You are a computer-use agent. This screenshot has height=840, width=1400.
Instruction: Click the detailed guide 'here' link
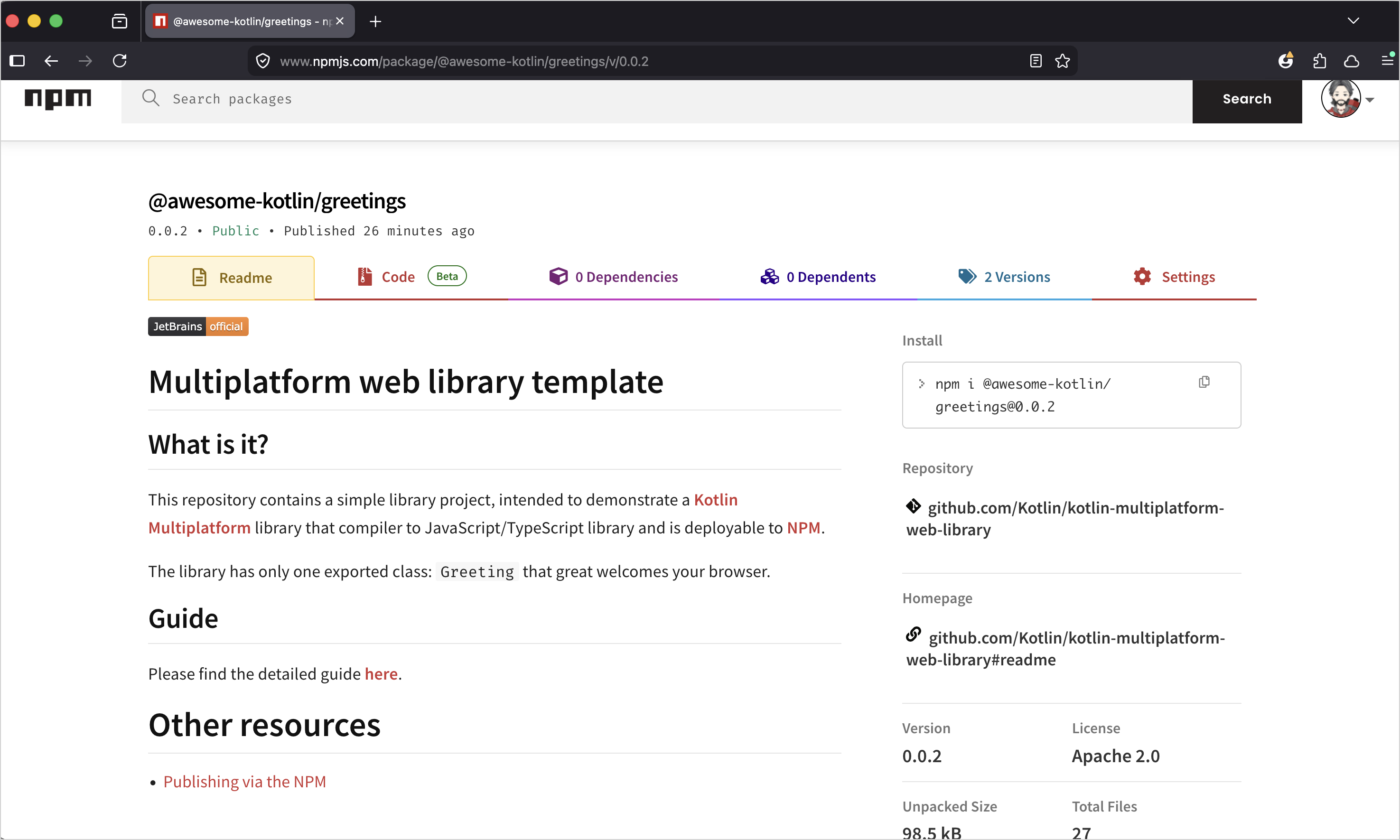381,673
